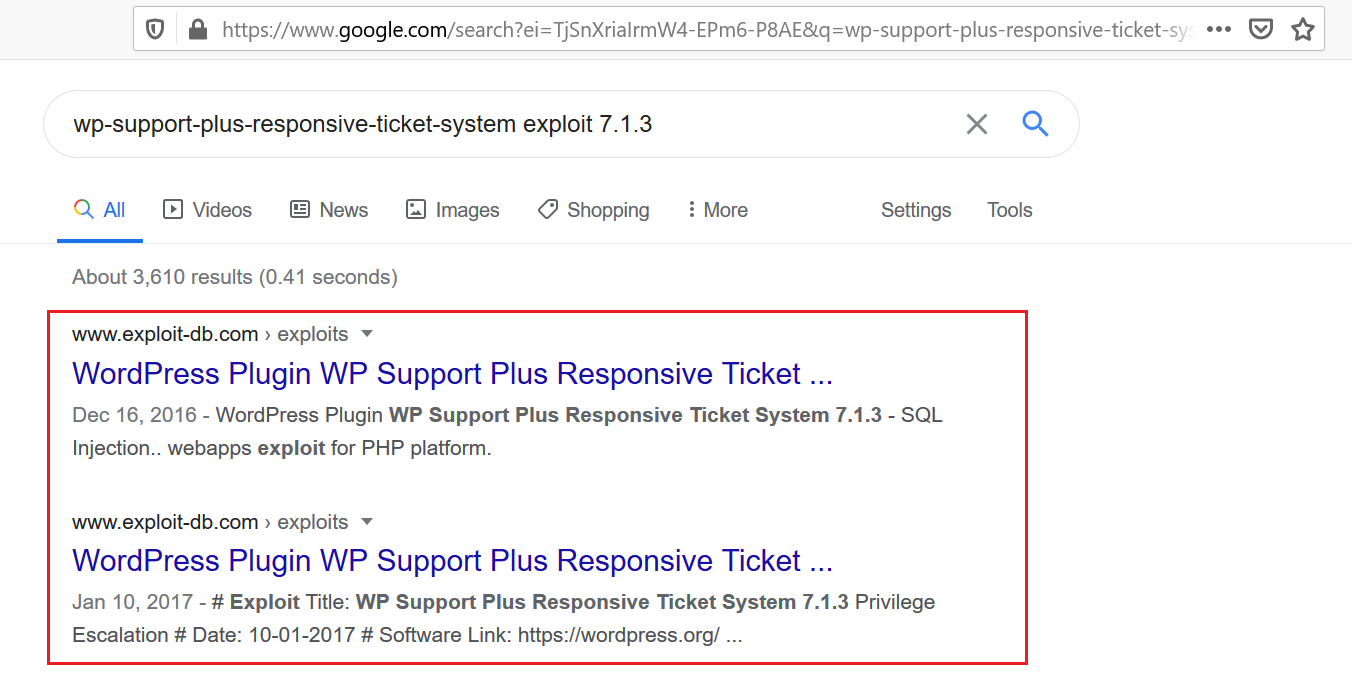Image resolution: width=1352 pixels, height=695 pixels.
Task: Clear the search query with X icon
Action: (x=976, y=124)
